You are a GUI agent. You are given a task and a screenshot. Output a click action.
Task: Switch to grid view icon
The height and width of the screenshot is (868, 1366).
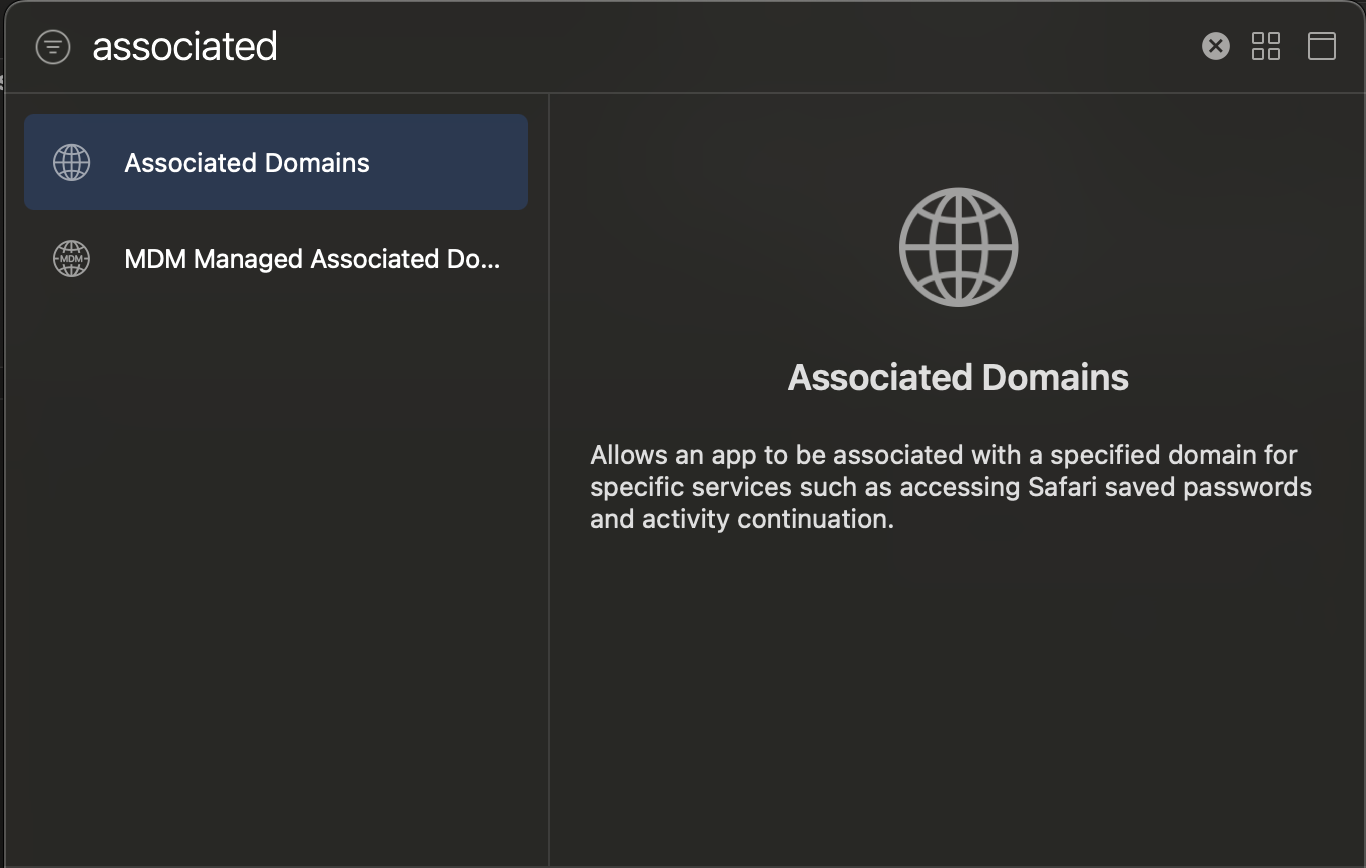pyautogui.click(x=1266, y=46)
